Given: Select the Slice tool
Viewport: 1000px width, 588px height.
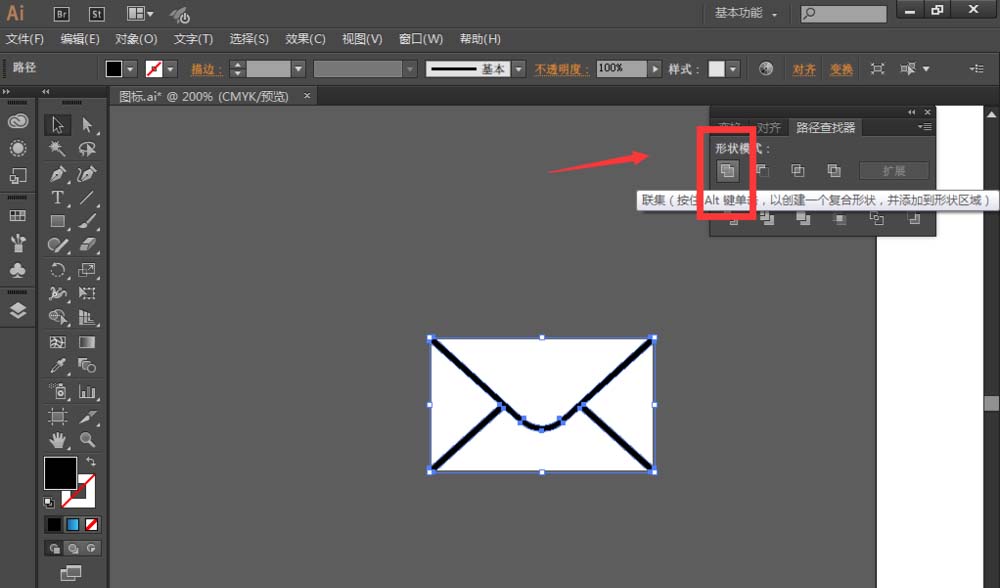Looking at the screenshot, I should [x=87, y=417].
